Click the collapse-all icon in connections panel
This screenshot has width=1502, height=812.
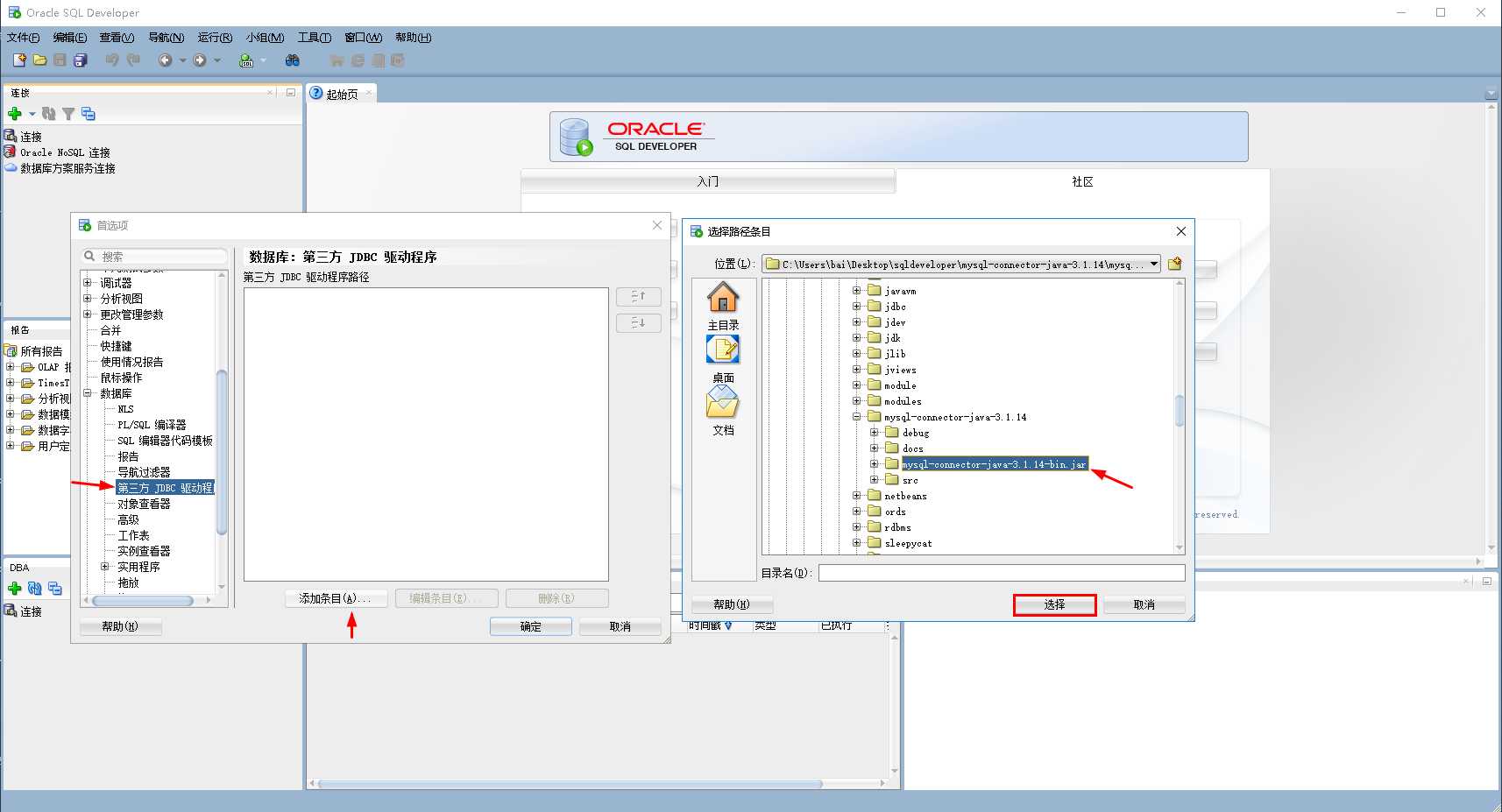pyautogui.click(x=88, y=114)
